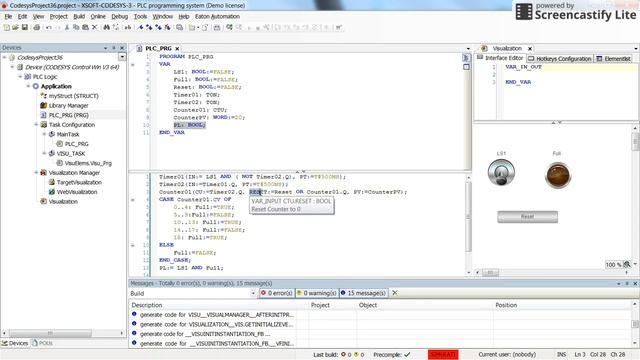
Task: Open the Devices view dropdown arrow
Action: (122, 57)
